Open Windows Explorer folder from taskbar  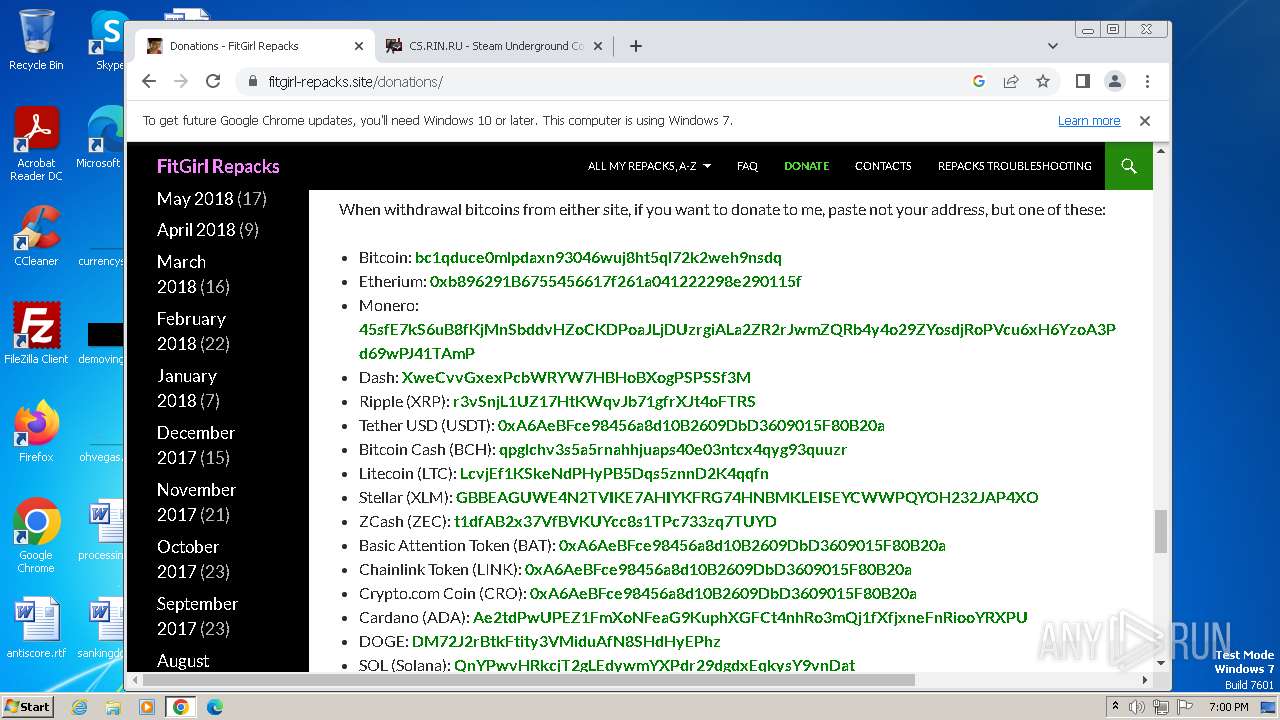click(113, 707)
